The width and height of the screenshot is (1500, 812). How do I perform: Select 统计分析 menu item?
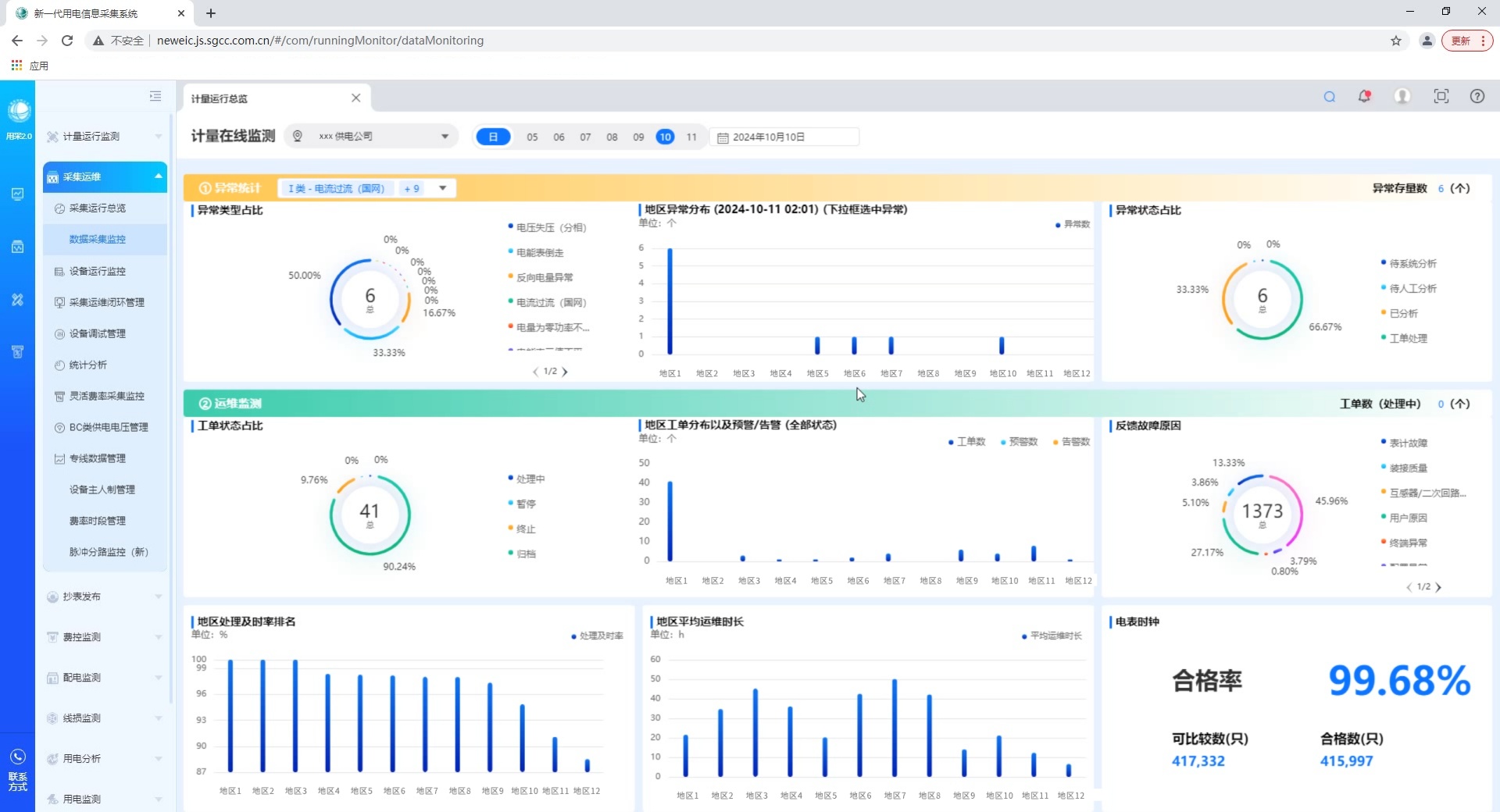pos(87,365)
